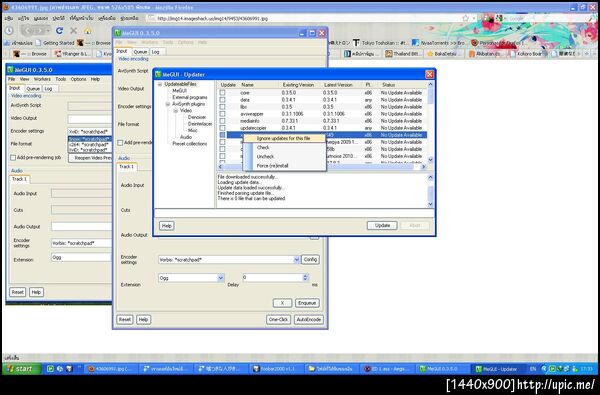Click the bookmark star in URL bar
This screenshot has width=600, height=395.
pos(465,18)
